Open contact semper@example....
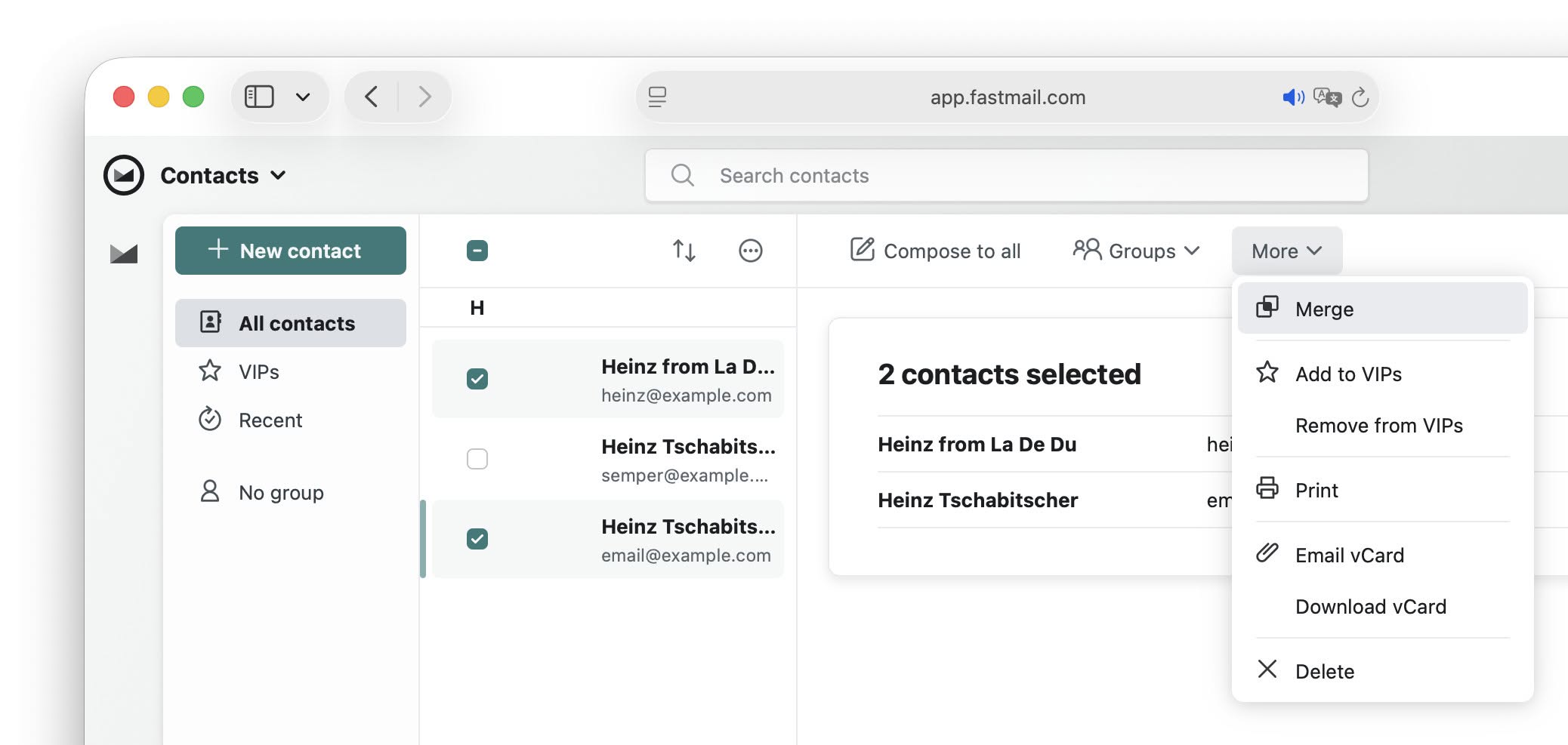This screenshot has width=1568, height=745. pos(608,459)
